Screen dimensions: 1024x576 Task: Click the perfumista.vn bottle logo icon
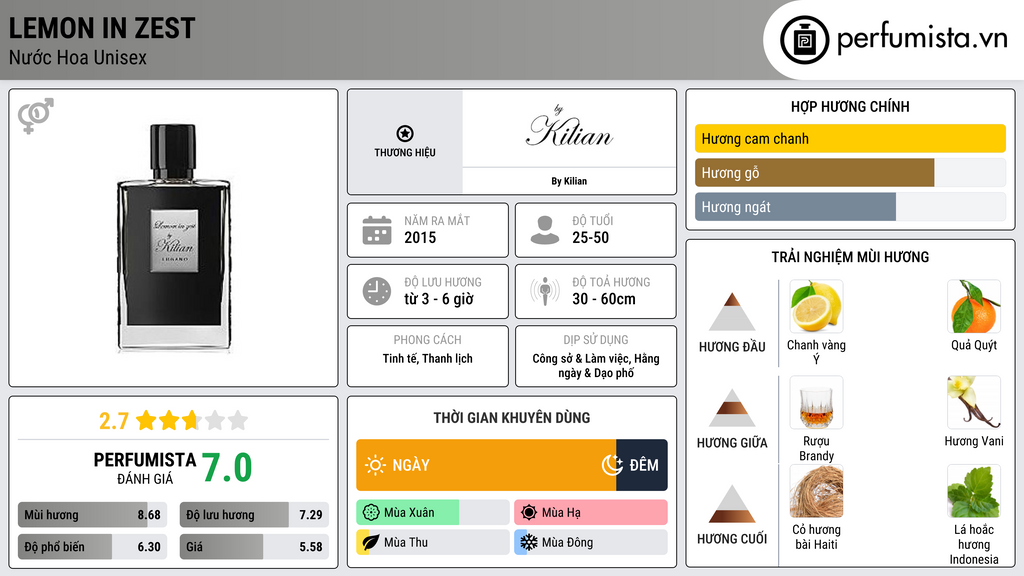point(802,39)
